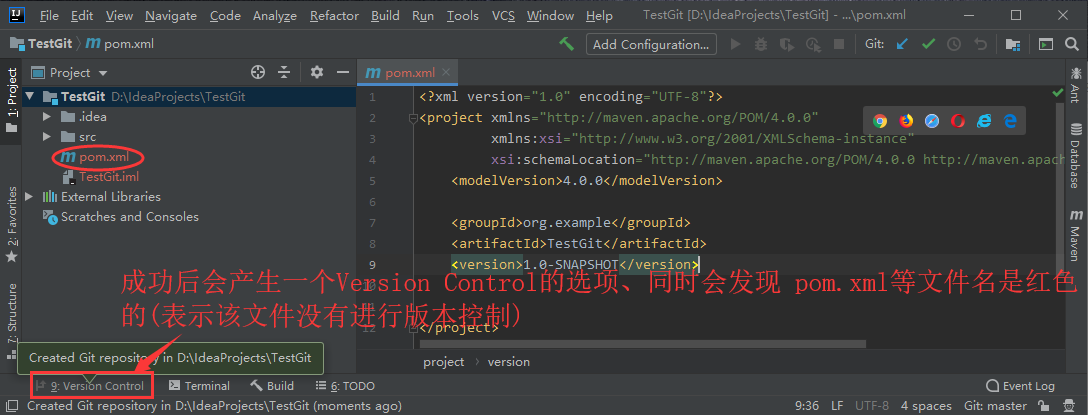Toggle the Maven tool window
The height and width of the screenshot is (415, 1088).
tap(1076, 235)
